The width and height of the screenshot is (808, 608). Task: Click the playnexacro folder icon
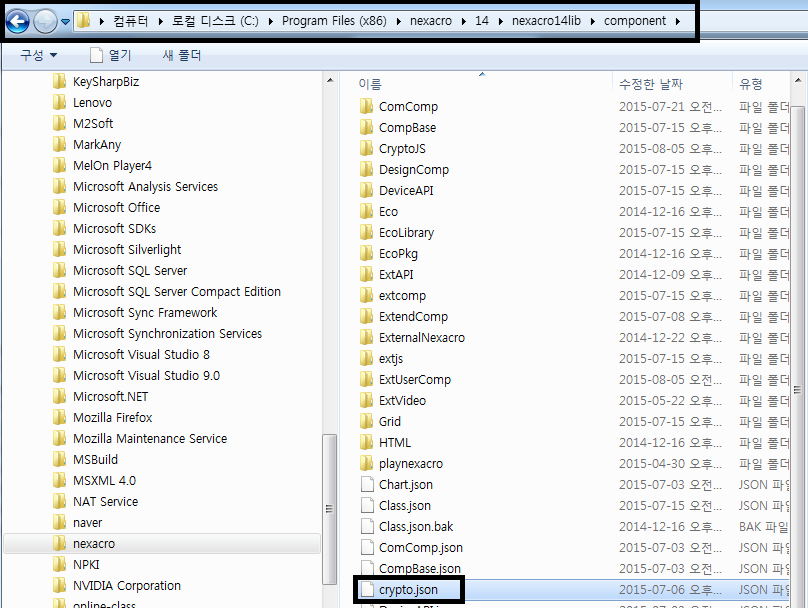(x=366, y=464)
